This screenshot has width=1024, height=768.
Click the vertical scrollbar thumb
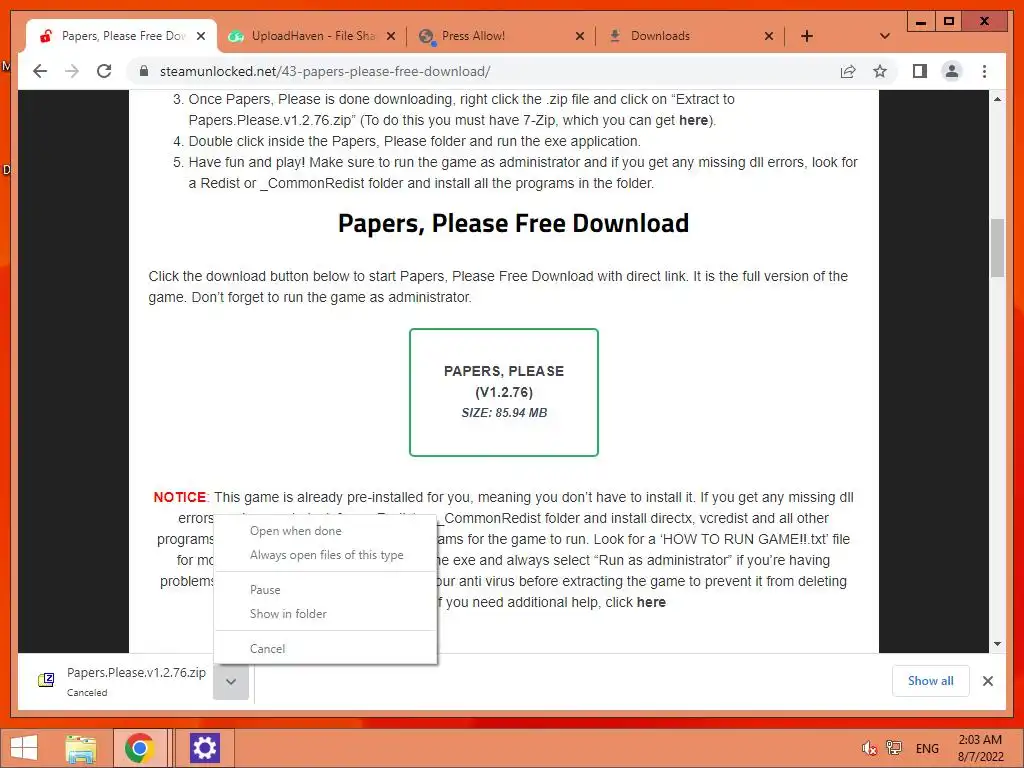pyautogui.click(x=997, y=248)
